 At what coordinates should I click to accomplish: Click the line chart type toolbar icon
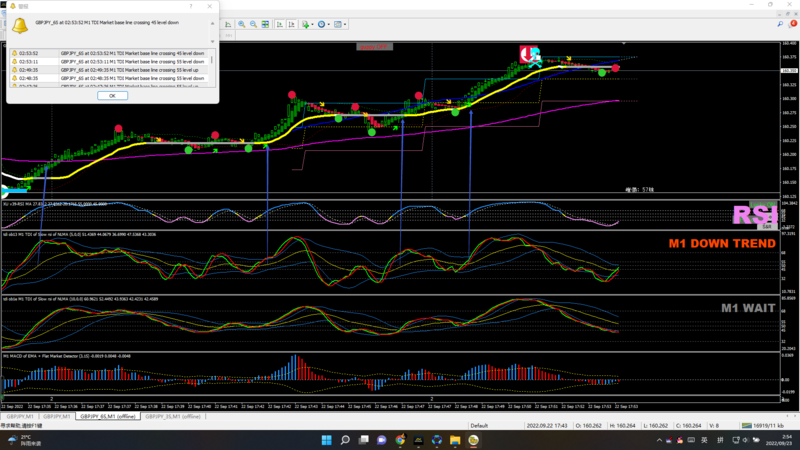click(x=226, y=24)
